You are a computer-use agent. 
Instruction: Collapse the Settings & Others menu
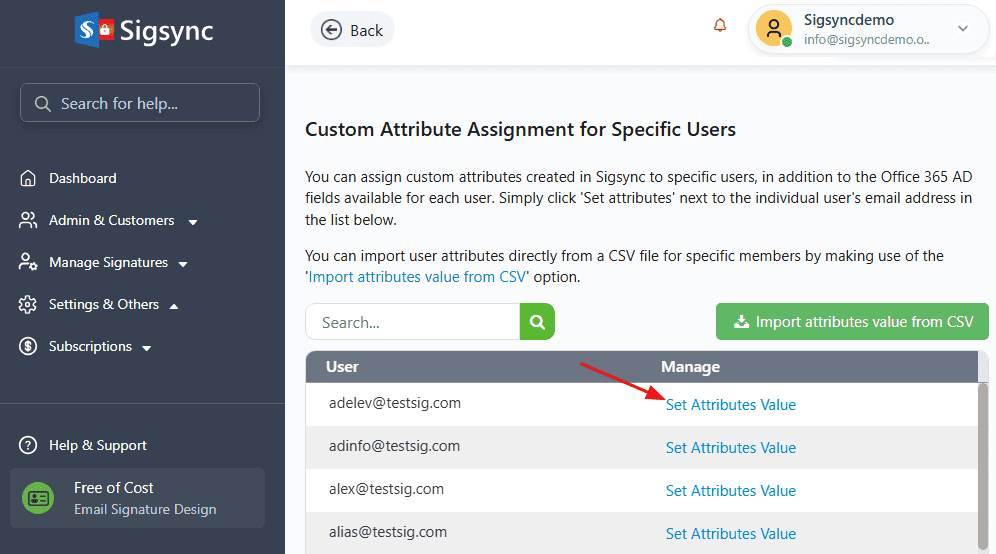[174, 305]
